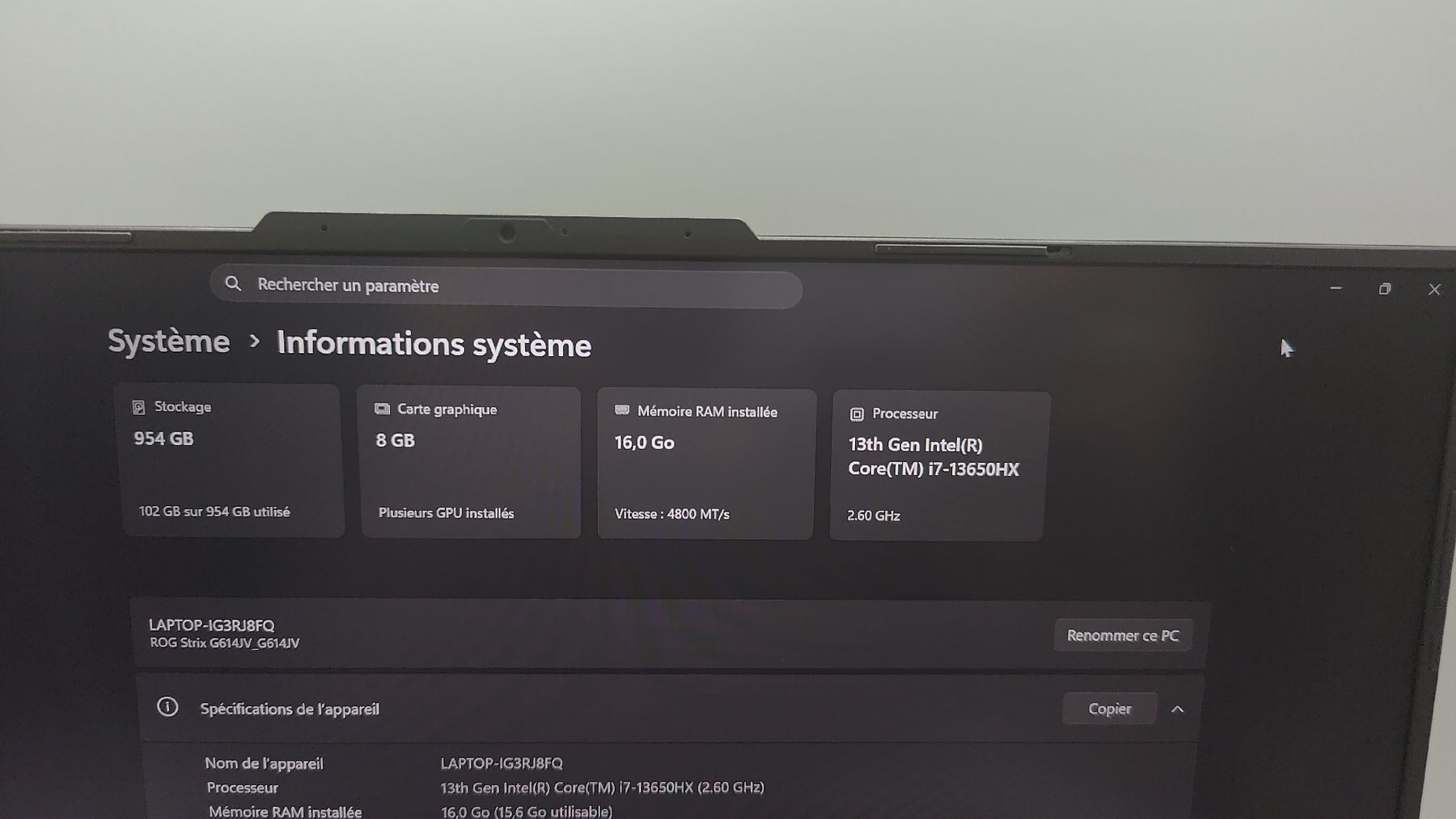Image resolution: width=1456 pixels, height=819 pixels.
Task: Open the Processeur i7-13650HX card
Action: coord(940,467)
